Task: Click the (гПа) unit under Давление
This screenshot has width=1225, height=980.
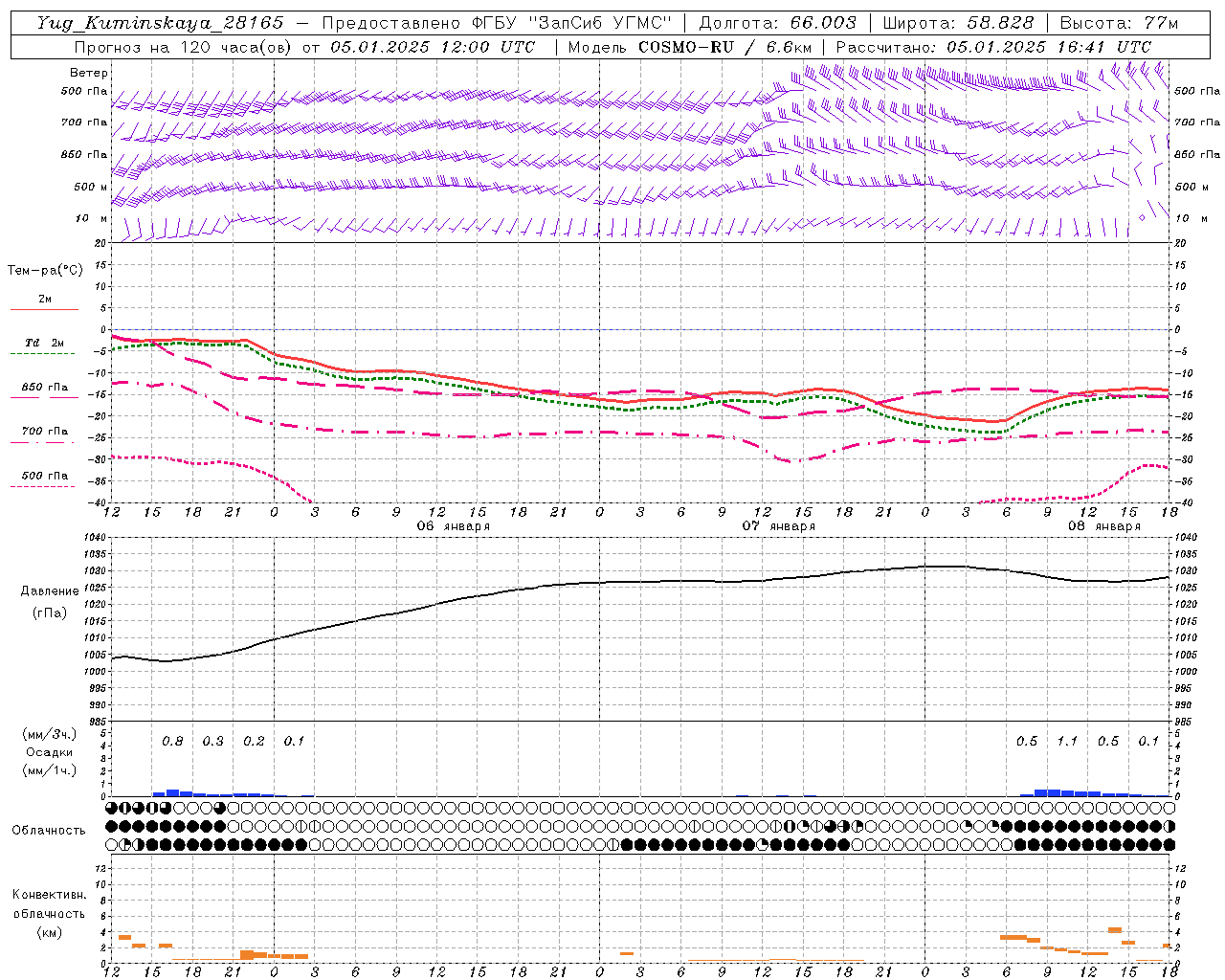Action: point(49,612)
